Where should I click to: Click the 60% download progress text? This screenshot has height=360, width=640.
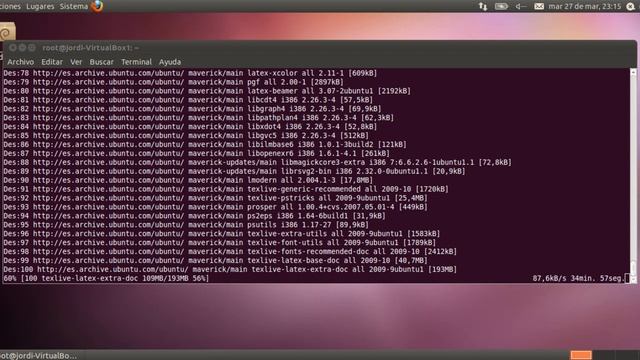[106, 279]
